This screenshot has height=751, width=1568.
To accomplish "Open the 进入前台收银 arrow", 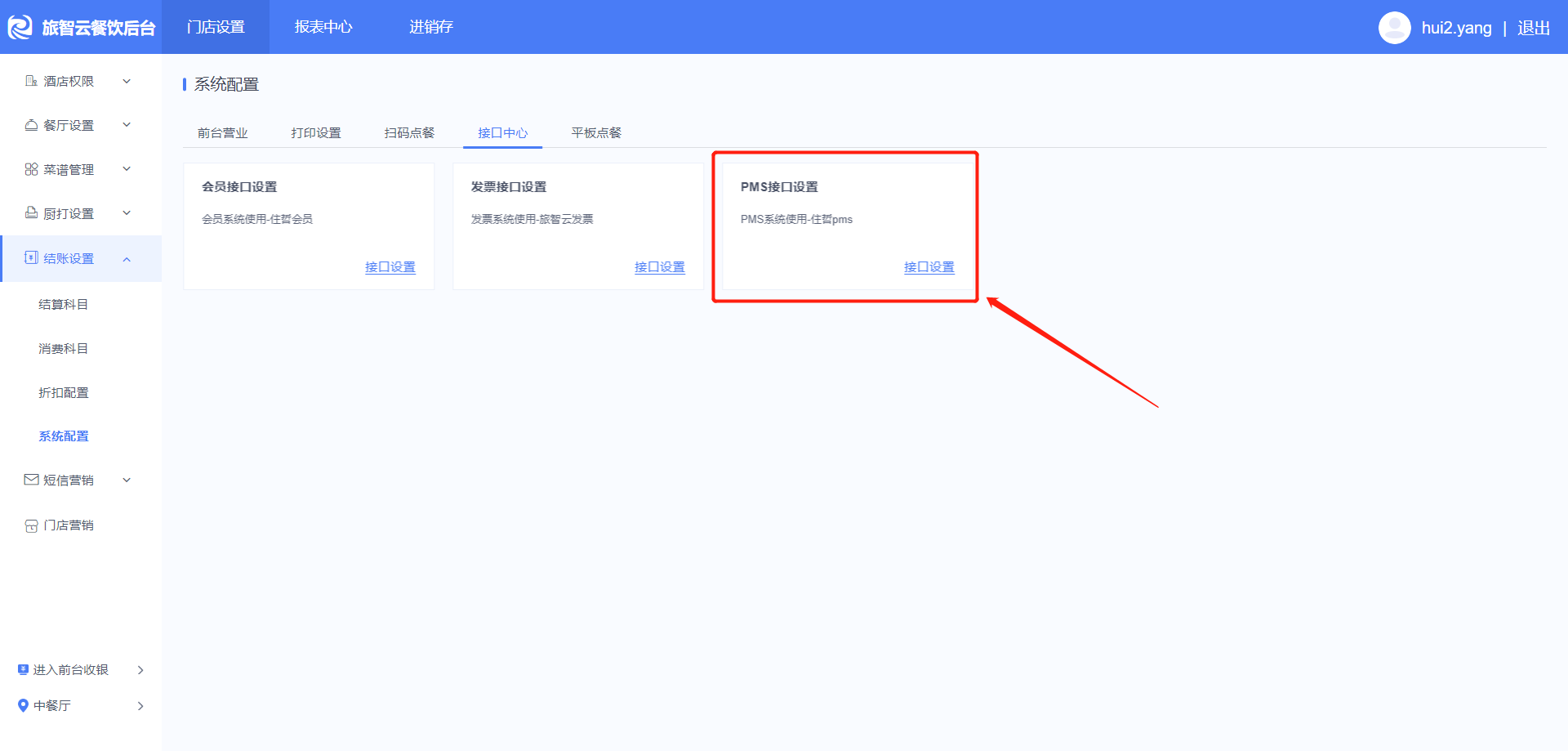I will [140, 670].
